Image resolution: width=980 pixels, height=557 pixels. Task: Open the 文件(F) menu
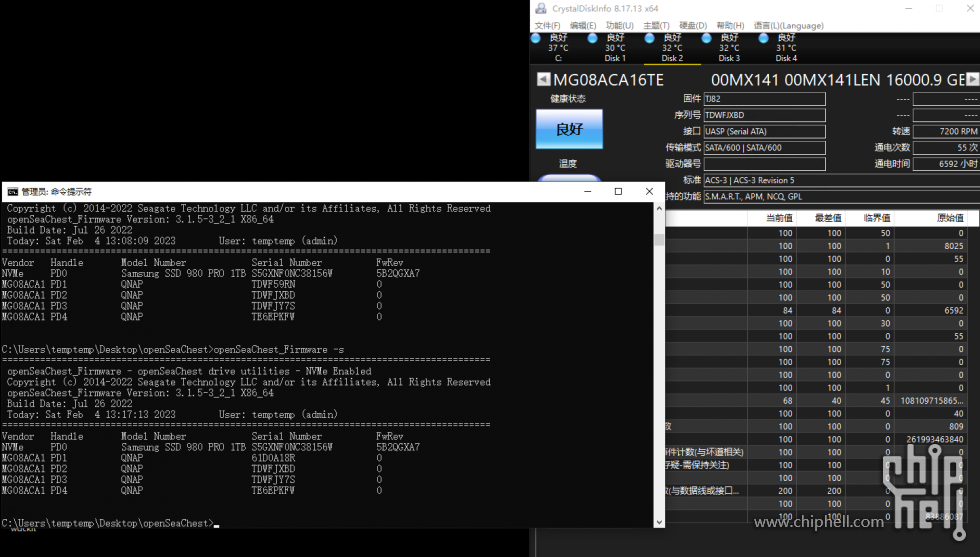(x=548, y=26)
